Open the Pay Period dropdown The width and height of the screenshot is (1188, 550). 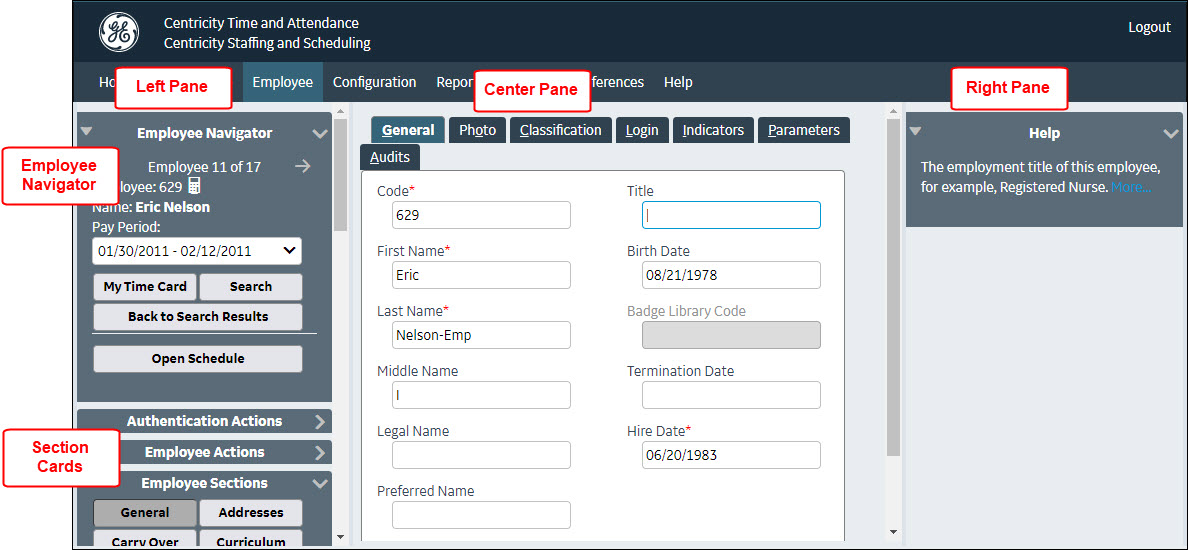(x=197, y=251)
